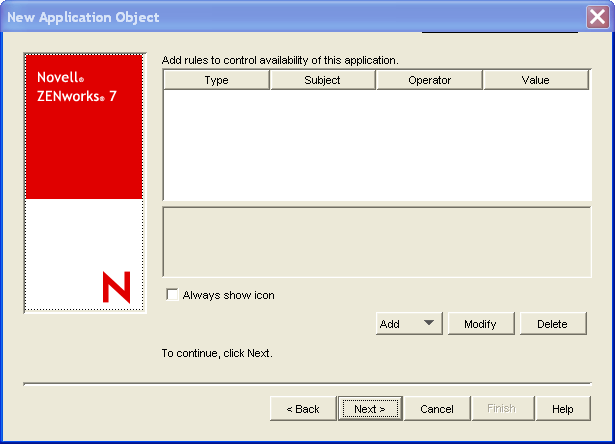Click the Operator column header
The width and height of the screenshot is (615, 444).
coord(429,80)
